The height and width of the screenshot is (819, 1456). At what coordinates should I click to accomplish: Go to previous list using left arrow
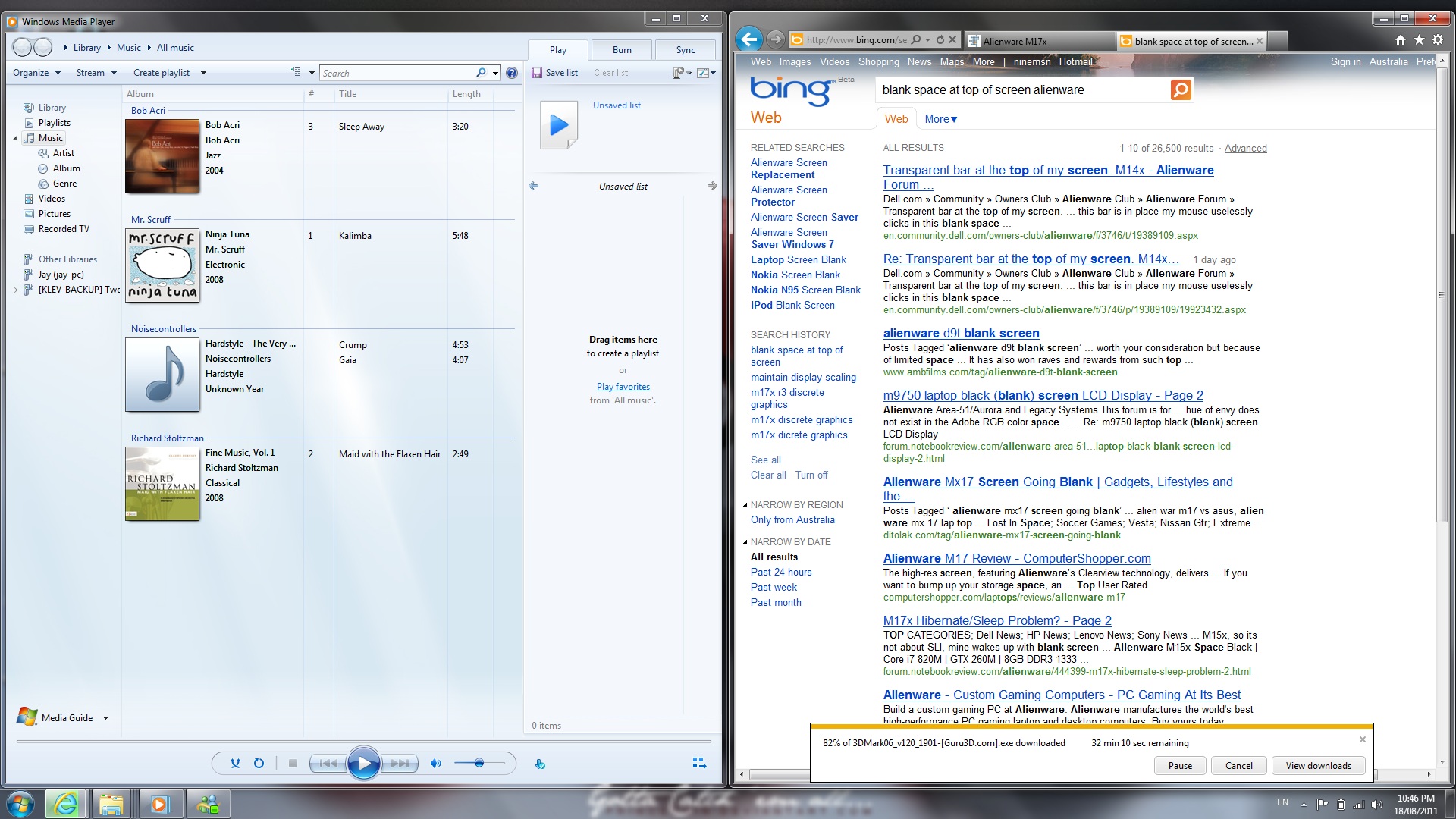point(534,186)
